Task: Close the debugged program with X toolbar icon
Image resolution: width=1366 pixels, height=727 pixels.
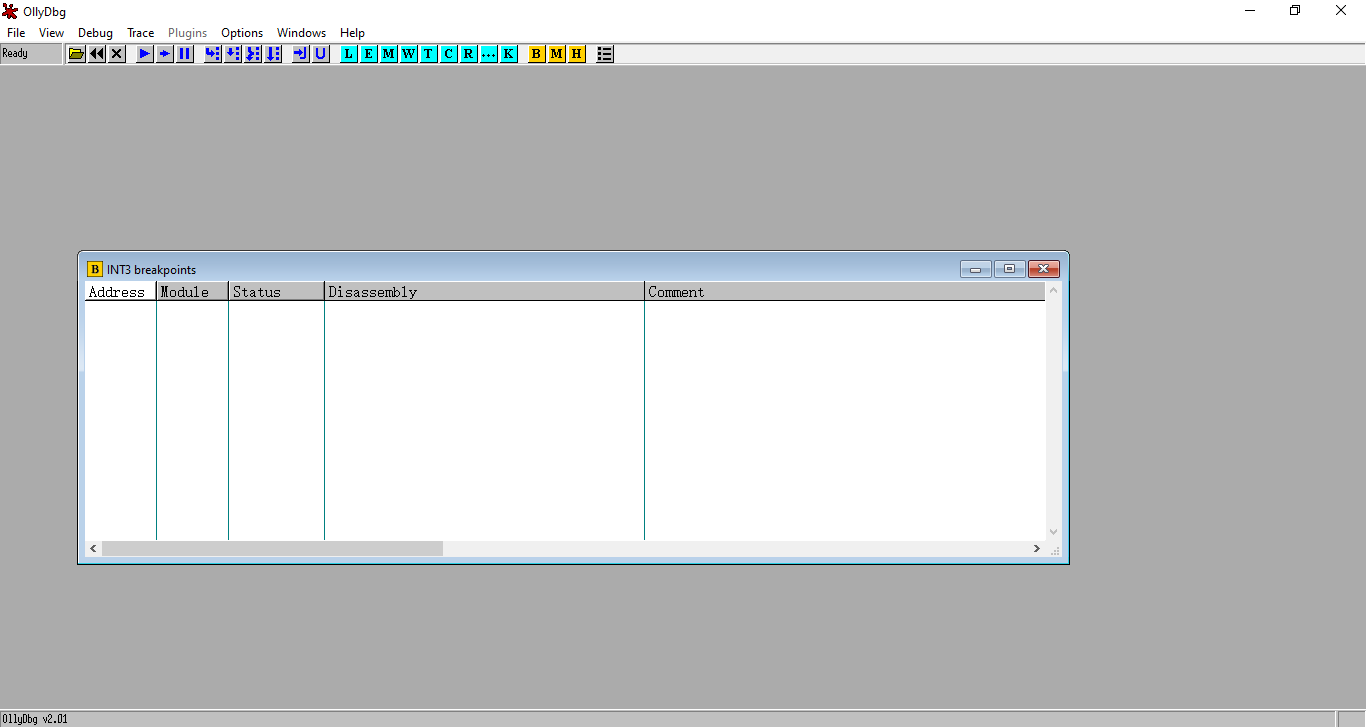Action: [x=117, y=54]
